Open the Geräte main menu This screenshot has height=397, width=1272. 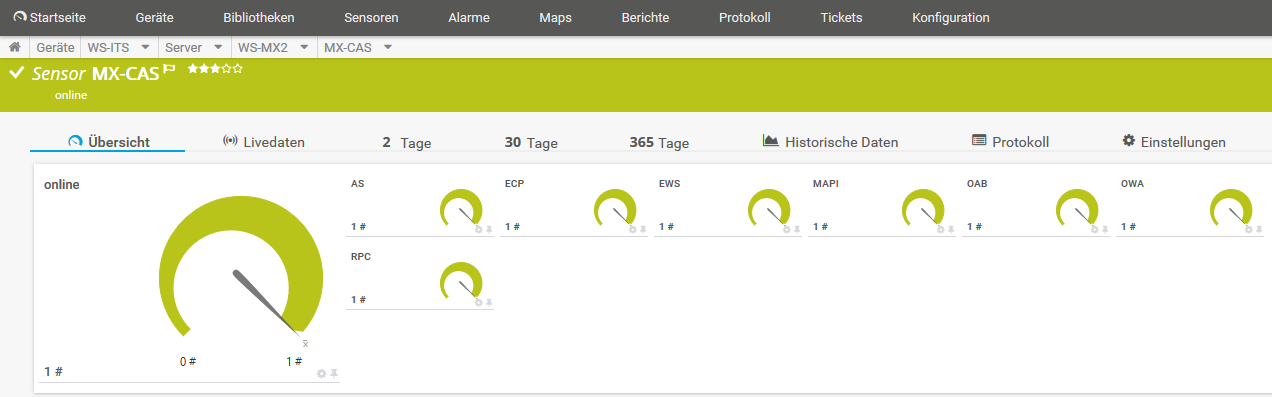[155, 17]
